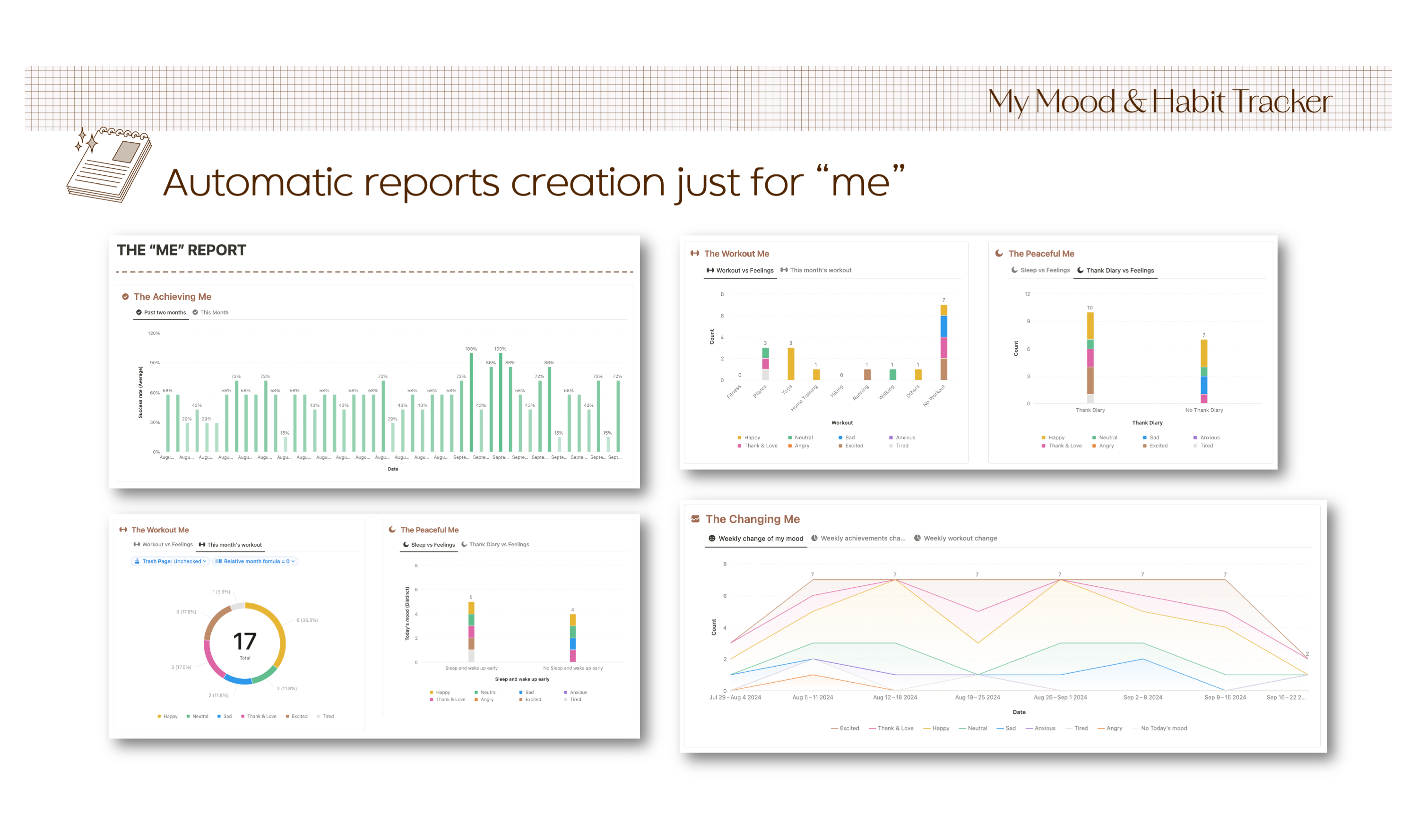
Task: Click the barcode icon in Relative month filter
Action: 218,562
